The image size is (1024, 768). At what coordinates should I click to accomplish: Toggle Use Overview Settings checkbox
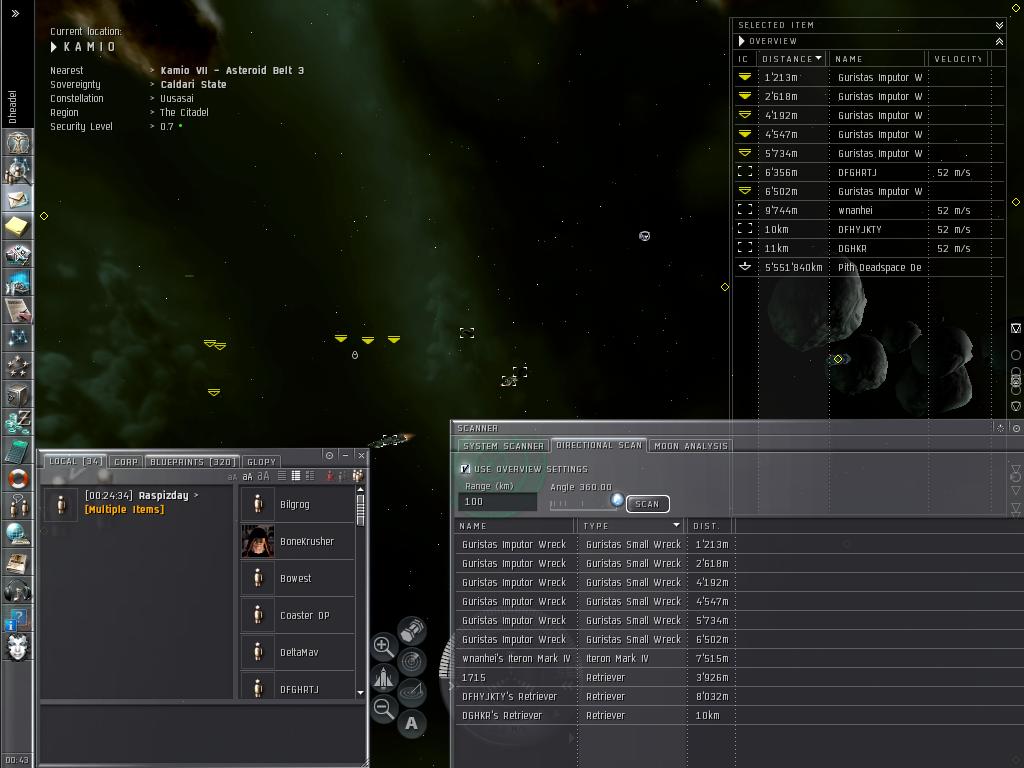pos(465,468)
